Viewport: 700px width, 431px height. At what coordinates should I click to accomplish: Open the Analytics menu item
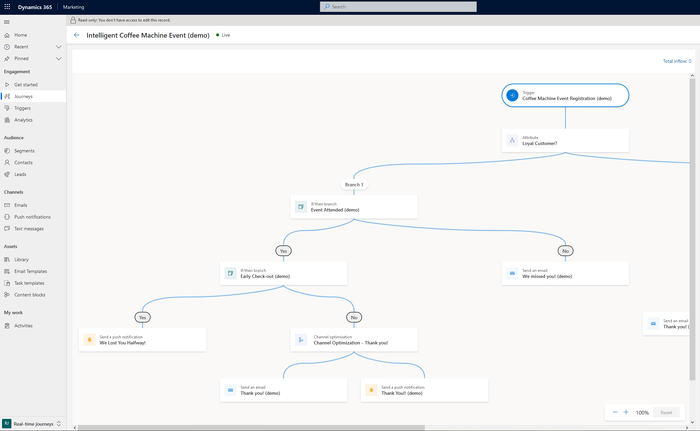tap(33, 120)
